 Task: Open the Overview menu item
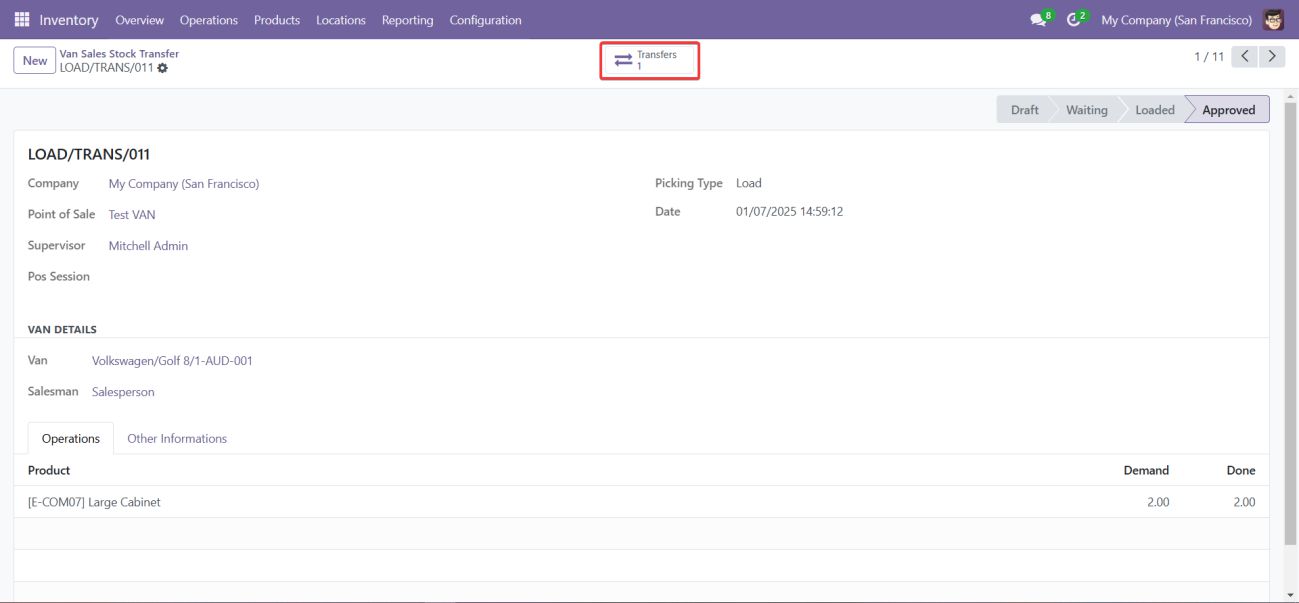tap(139, 20)
